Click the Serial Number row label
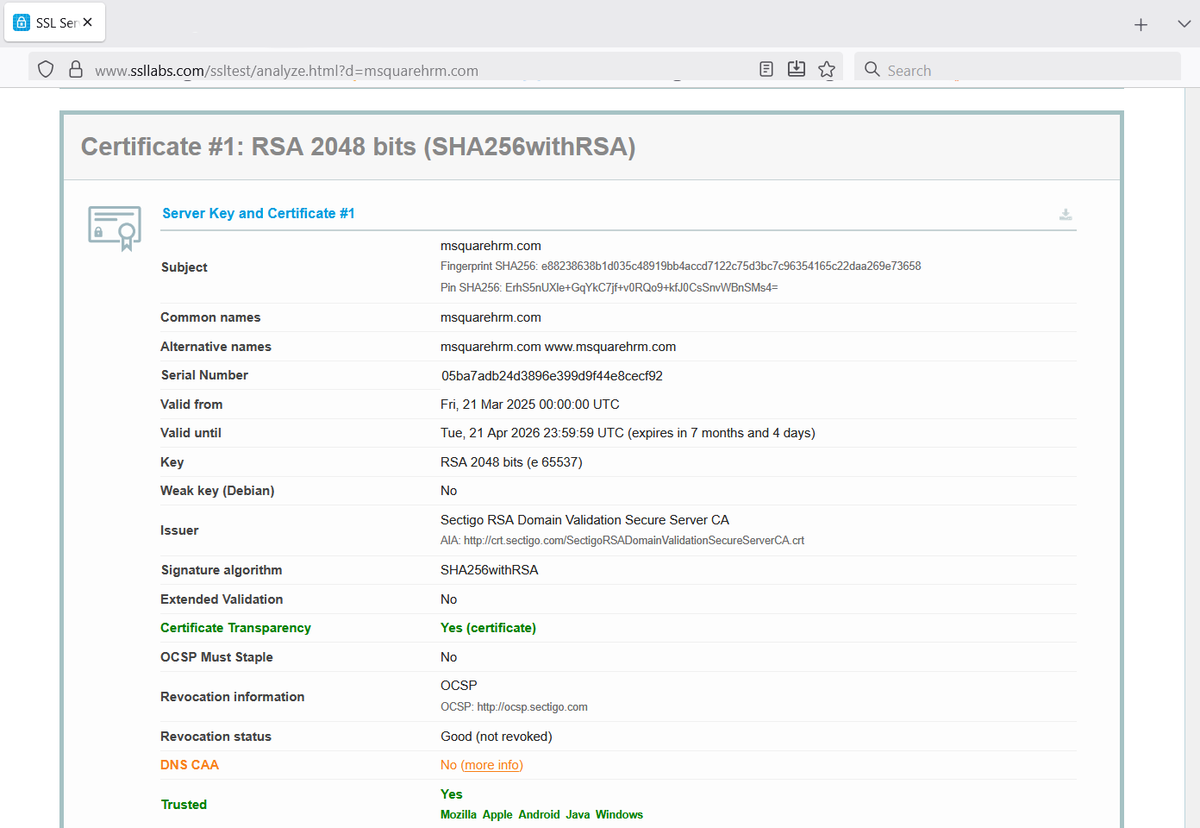 (x=205, y=376)
